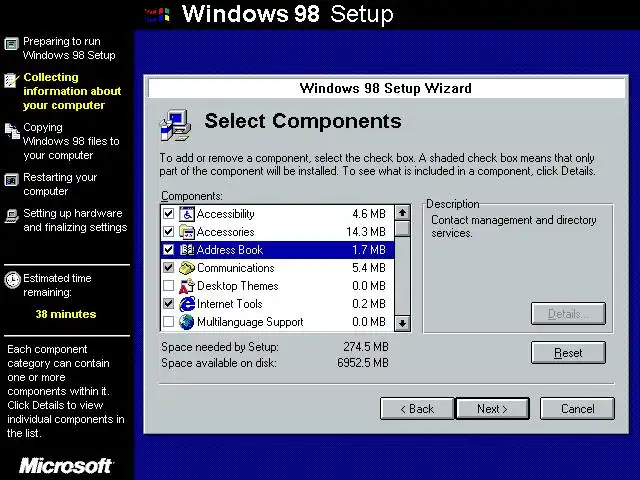
Task: Click the Multilanguage Support globe icon
Action: (x=187, y=322)
